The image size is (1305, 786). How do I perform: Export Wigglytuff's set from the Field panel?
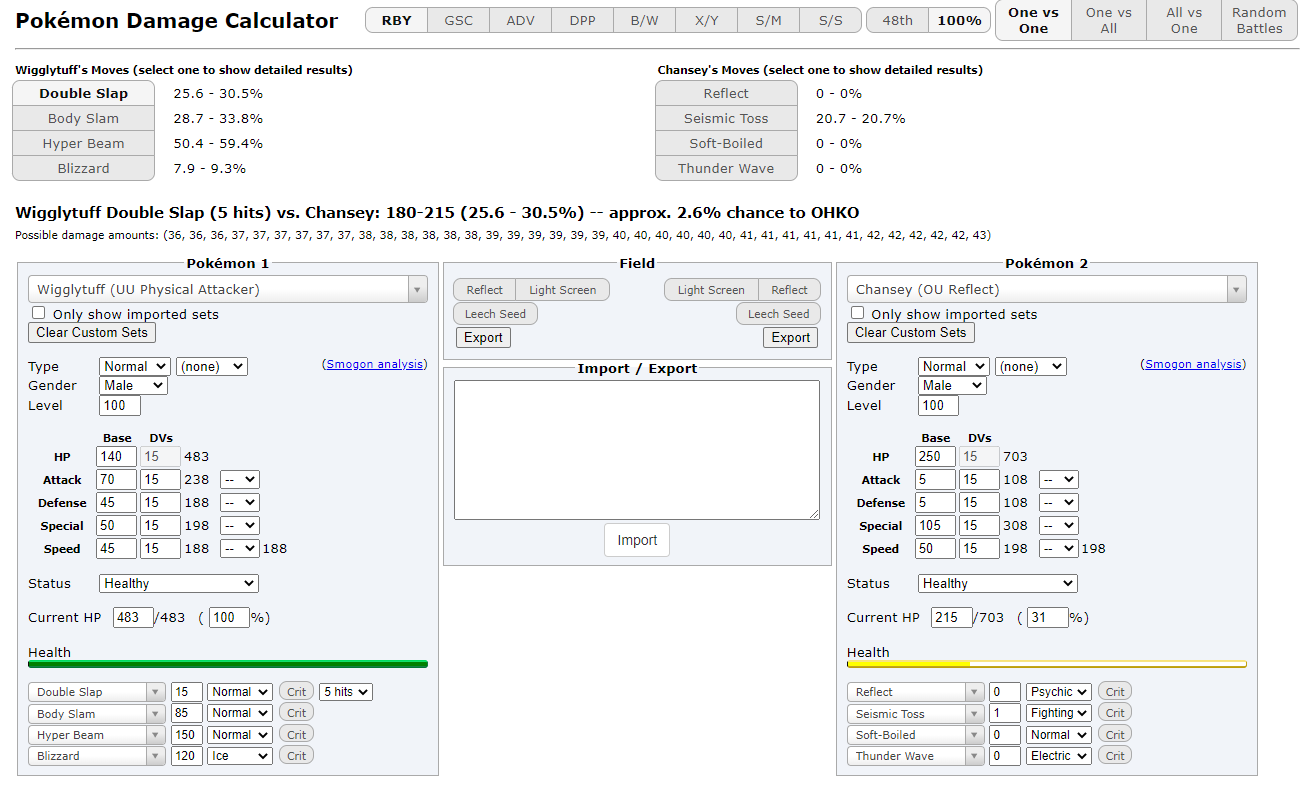tap(483, 338)
